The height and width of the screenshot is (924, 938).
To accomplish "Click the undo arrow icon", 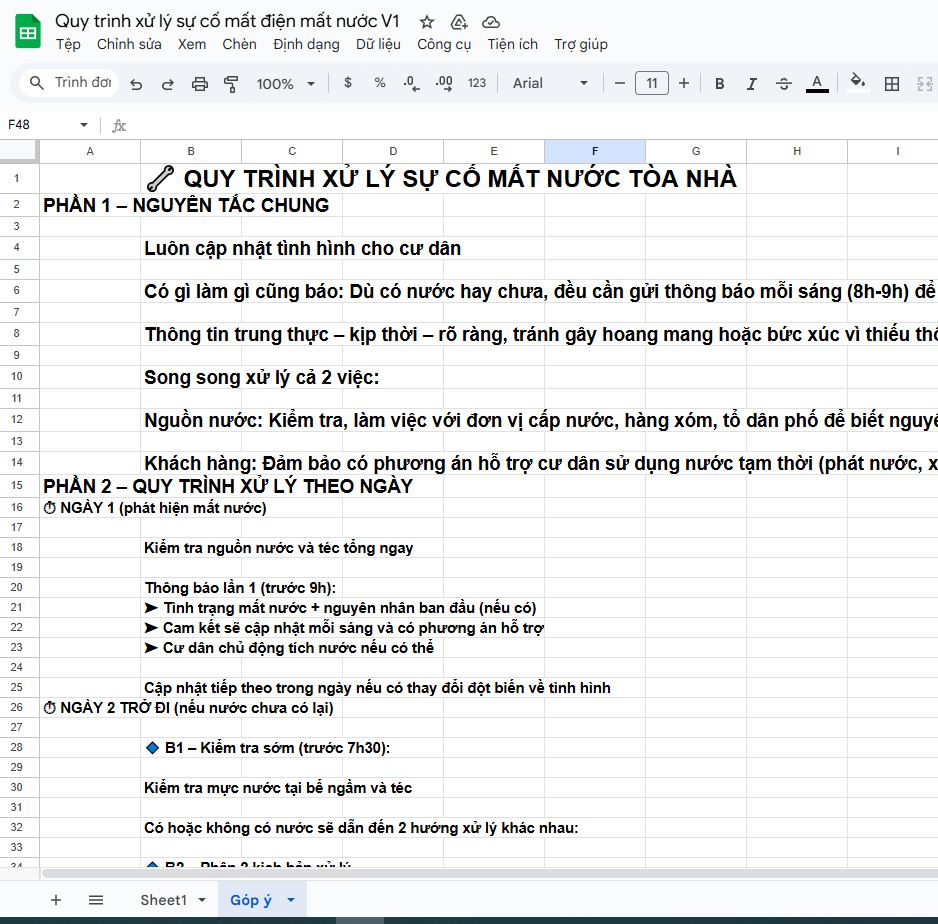I will point(136,84).
